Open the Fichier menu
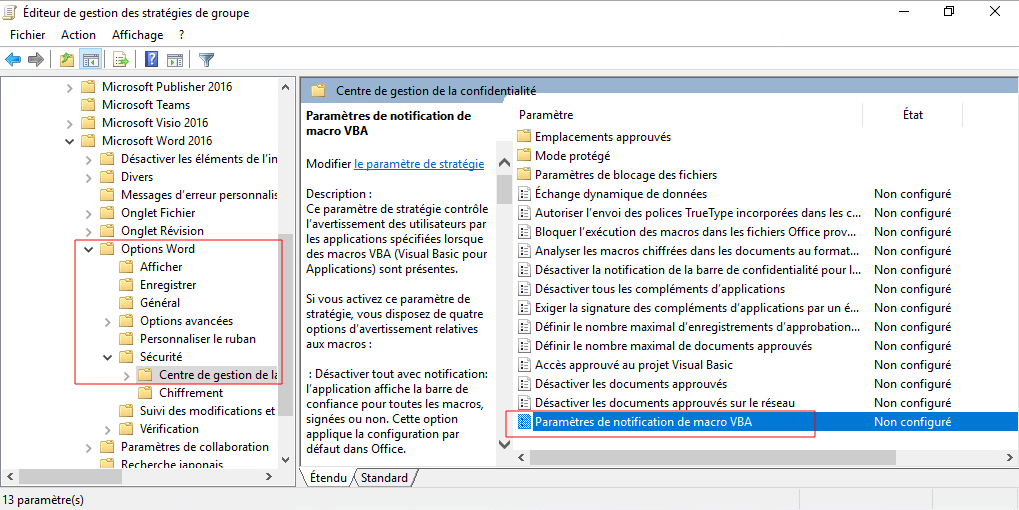 (27, 35)
